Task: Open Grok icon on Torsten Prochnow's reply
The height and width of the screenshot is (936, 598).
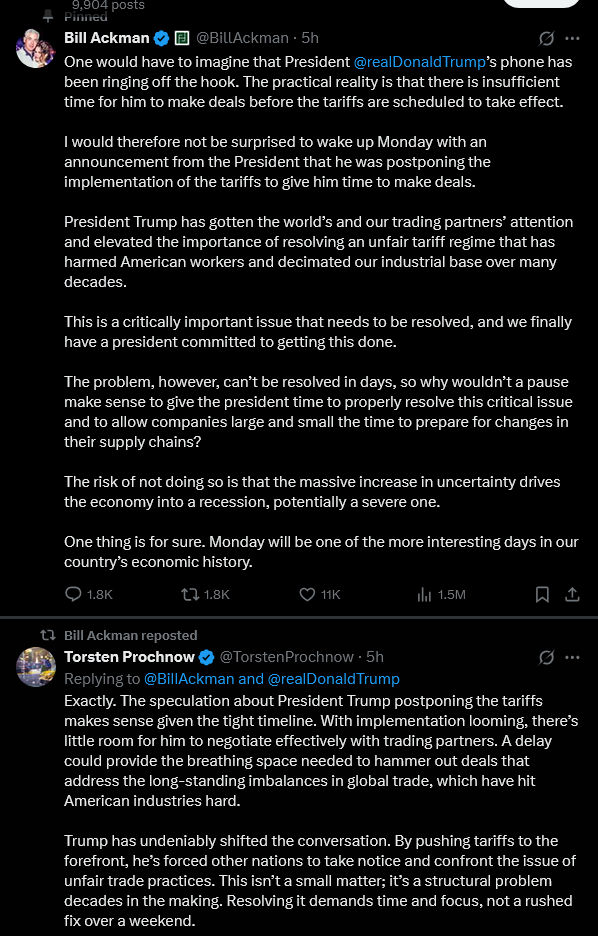Action: tap(546, 657)
